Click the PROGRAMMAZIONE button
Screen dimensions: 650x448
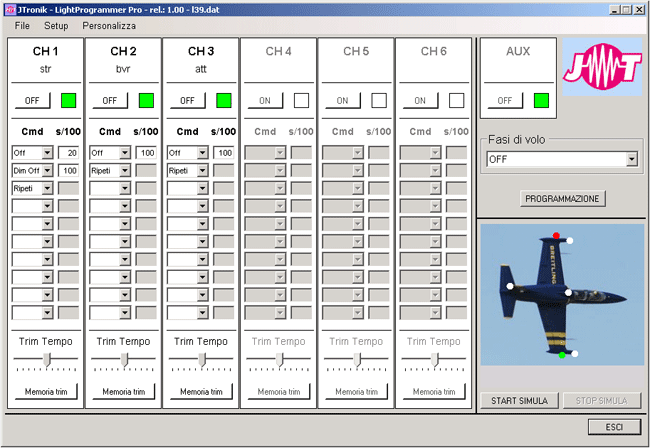(x=563, y=199)
